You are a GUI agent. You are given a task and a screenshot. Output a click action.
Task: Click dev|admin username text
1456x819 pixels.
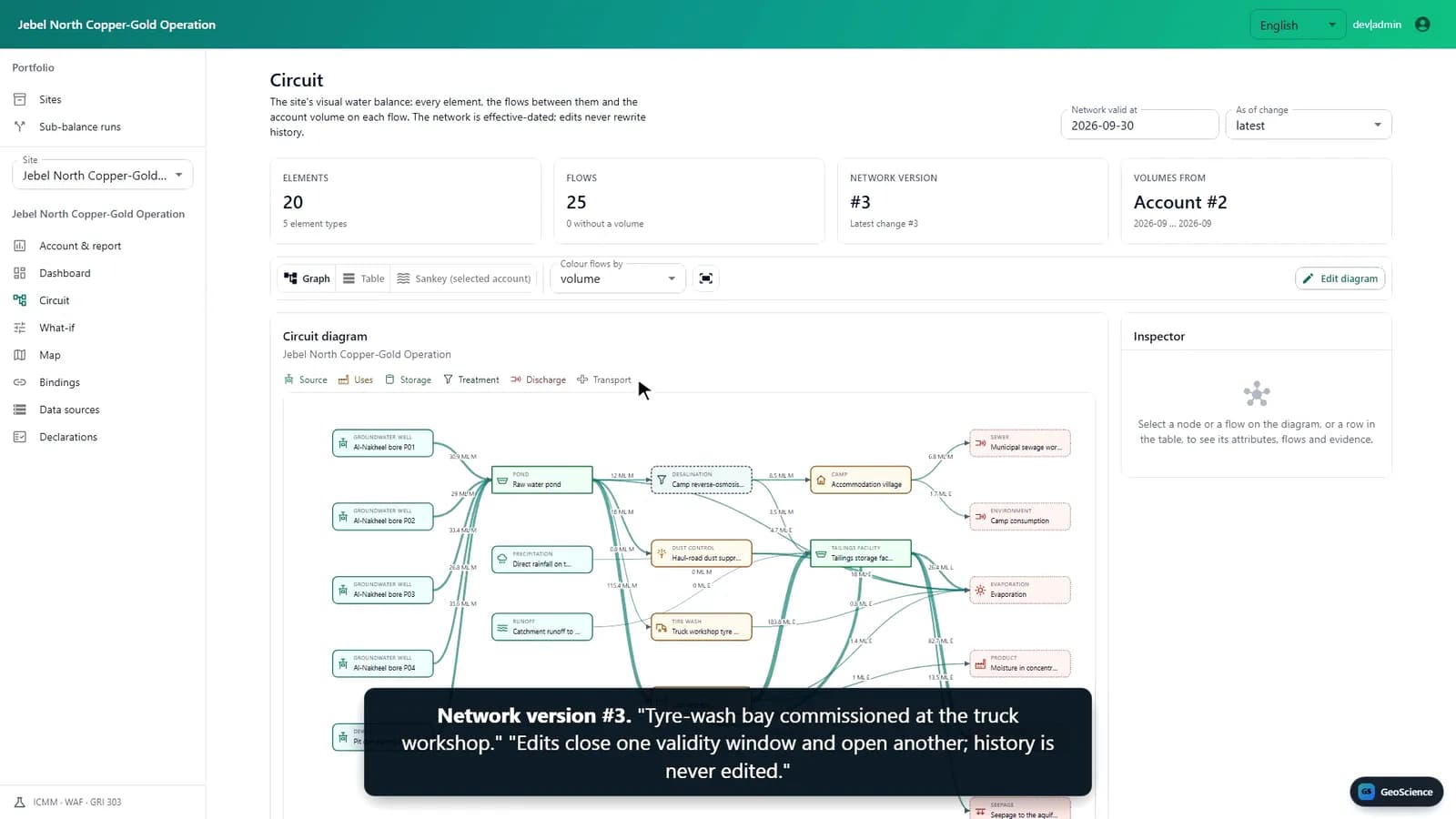pos(1376,25)
